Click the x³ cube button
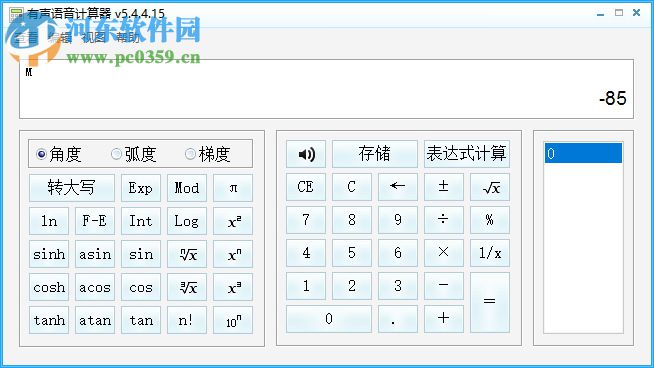 pyautogui.click(x=233, y=287)
